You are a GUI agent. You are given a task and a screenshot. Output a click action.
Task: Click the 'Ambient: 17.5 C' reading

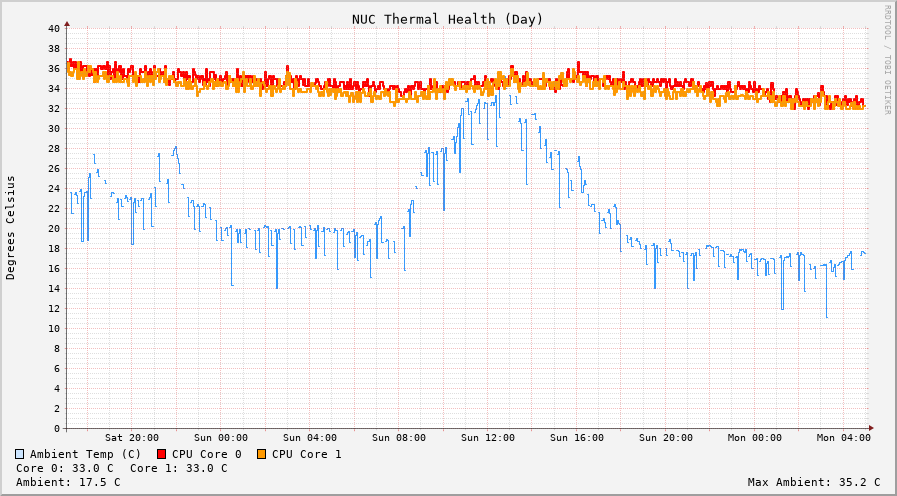(x=68, y=482)
